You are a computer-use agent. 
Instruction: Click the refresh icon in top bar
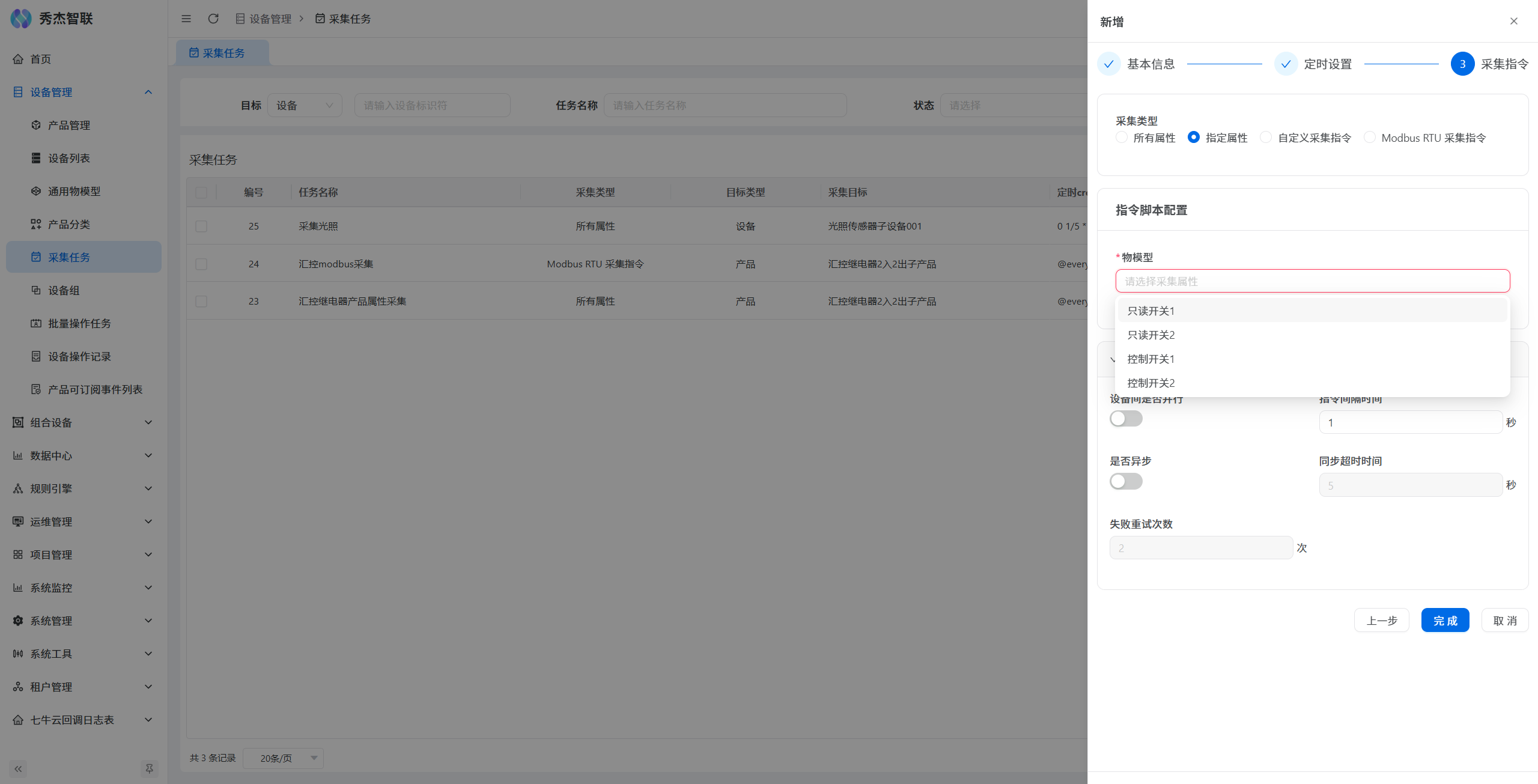click(213, 19)
